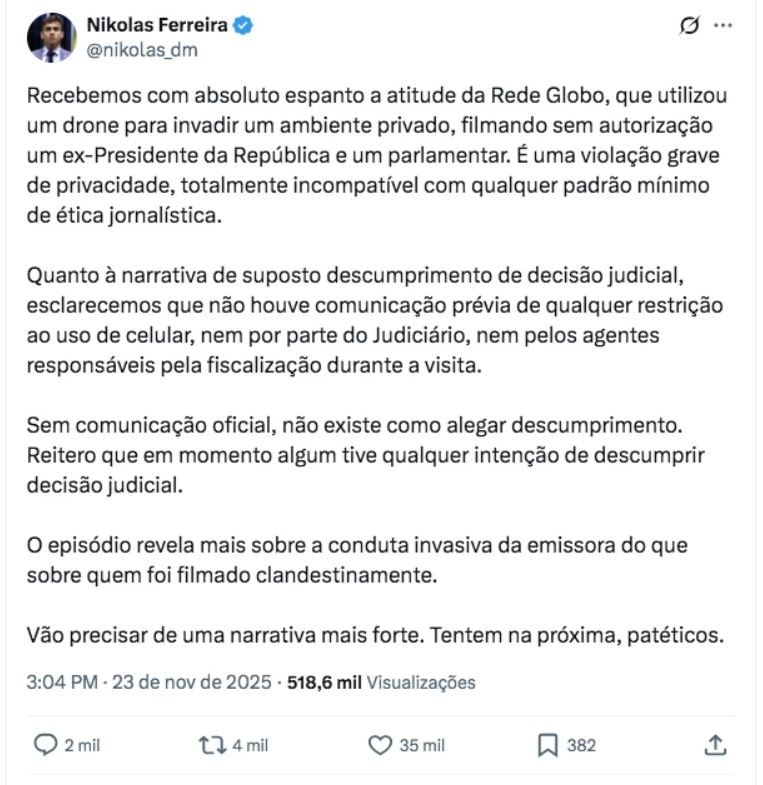
Task: Click the 2 mil replies count
Action: click(x=82, y=745)
